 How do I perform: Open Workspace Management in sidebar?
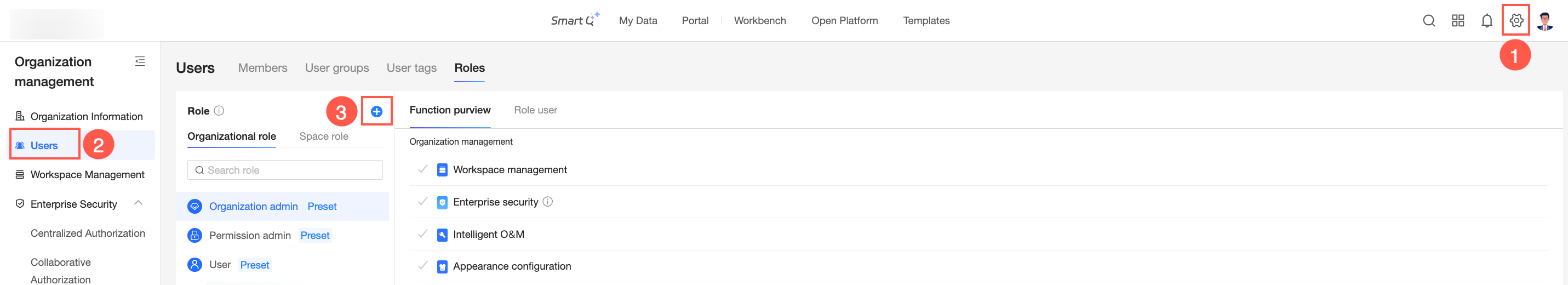pos(87,175)
